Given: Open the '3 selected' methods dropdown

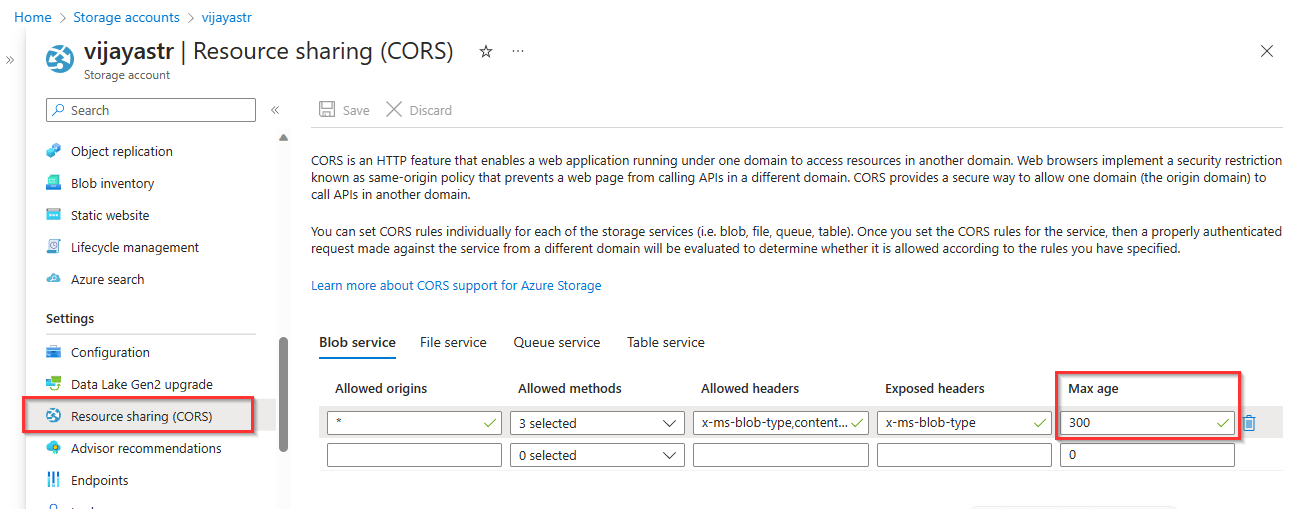Looking at the screenshot, I should (597, 423).
